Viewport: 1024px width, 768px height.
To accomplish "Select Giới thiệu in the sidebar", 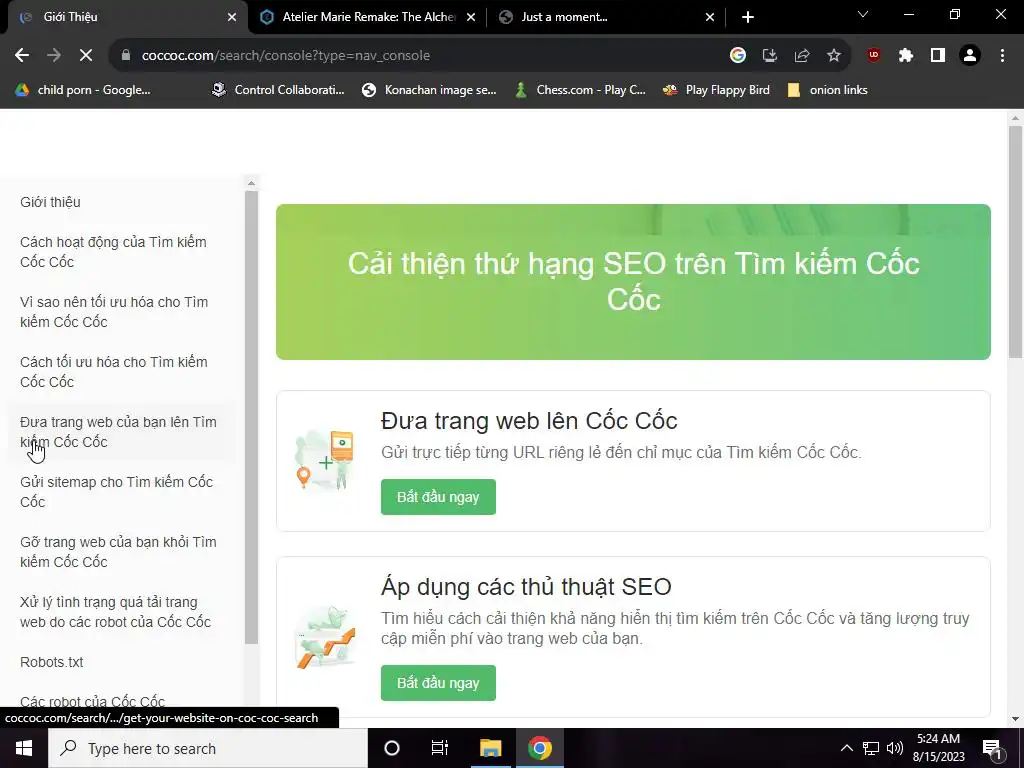I will (x=50, y=202).
